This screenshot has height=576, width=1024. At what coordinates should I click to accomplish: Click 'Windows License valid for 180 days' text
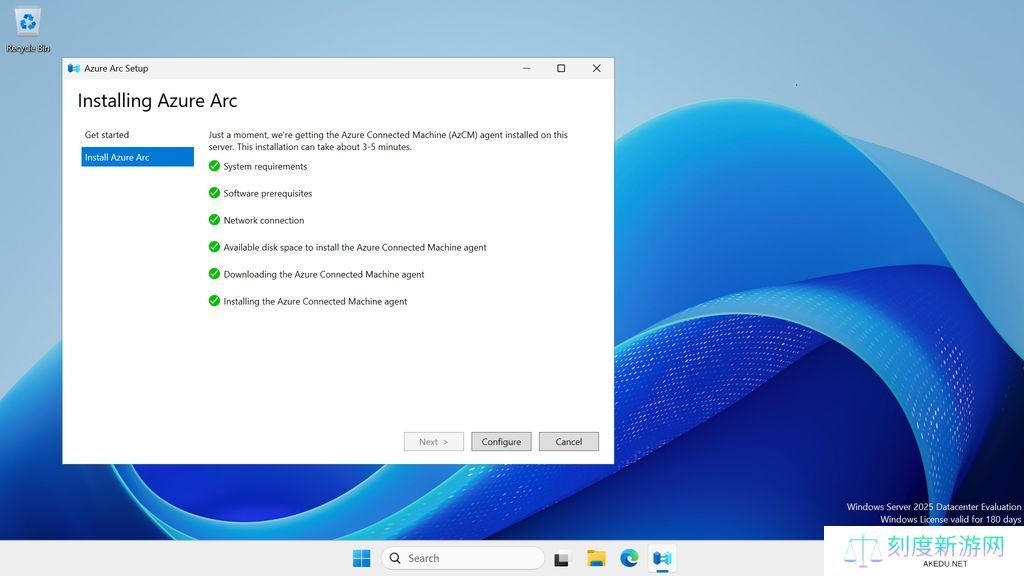[x=950, y=519]
